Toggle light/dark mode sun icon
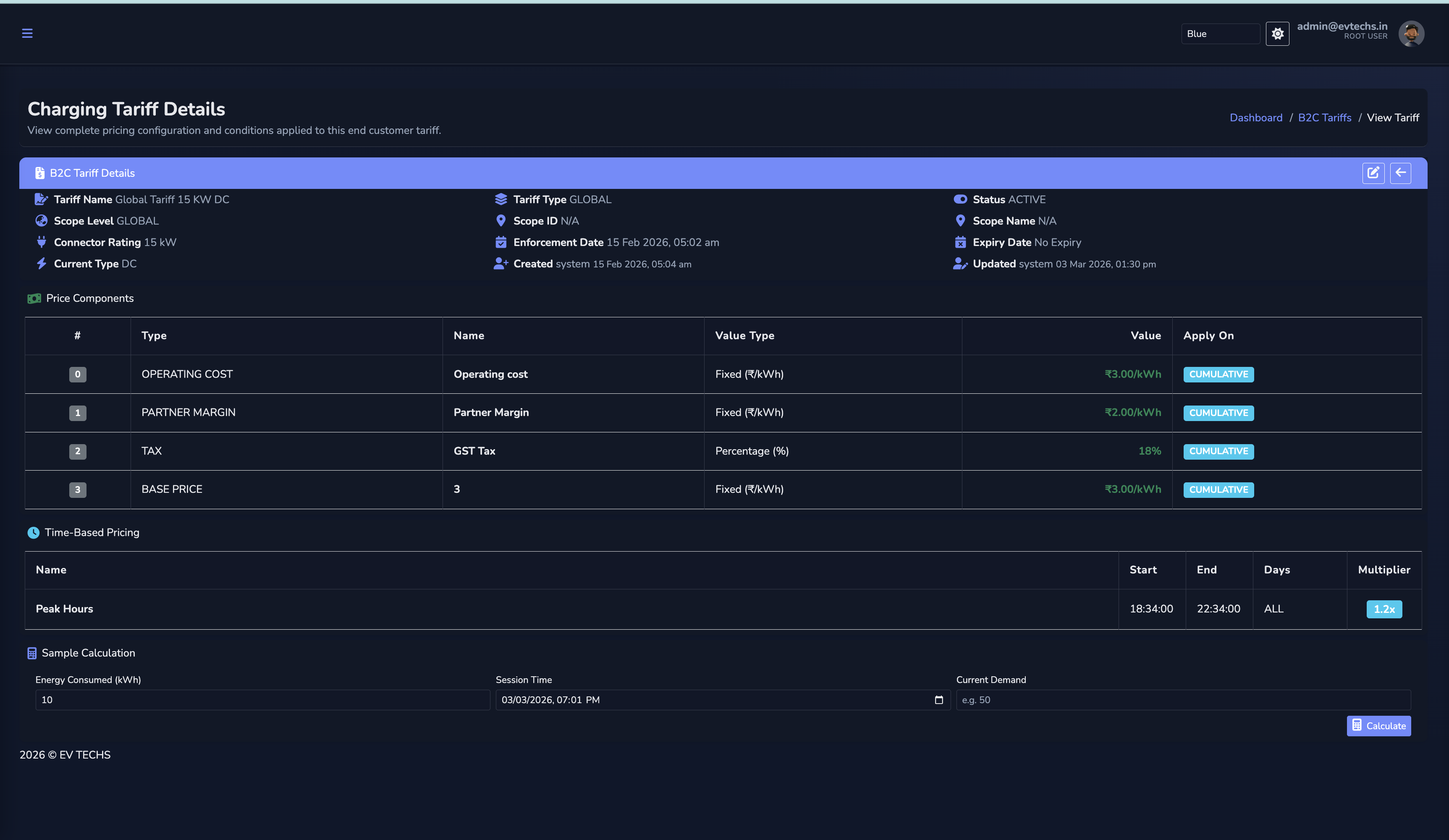This screenshot has height=840, width=1449. (x=1277, y=34)
